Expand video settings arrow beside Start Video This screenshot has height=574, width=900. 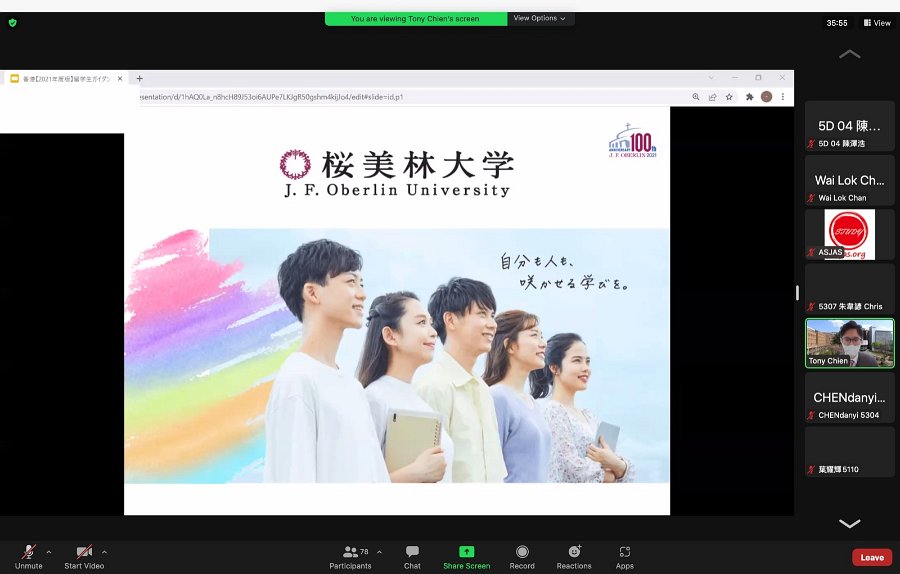pyautogui.click(x=104, y=552)
